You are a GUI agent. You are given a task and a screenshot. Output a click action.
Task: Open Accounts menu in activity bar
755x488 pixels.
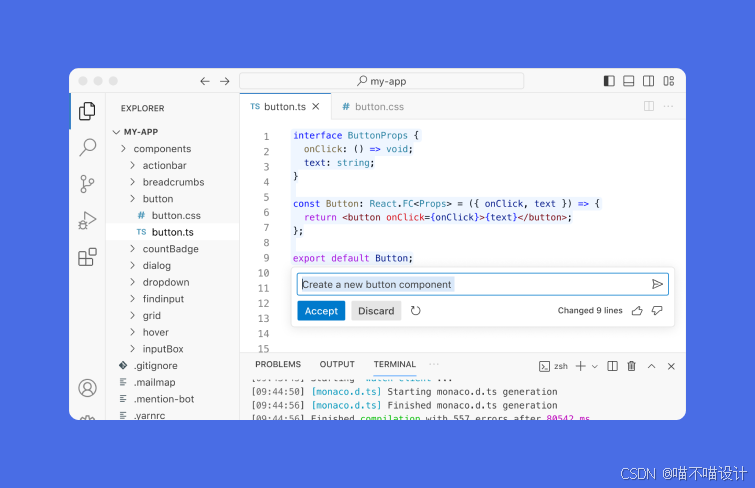[x=87, y=388]
